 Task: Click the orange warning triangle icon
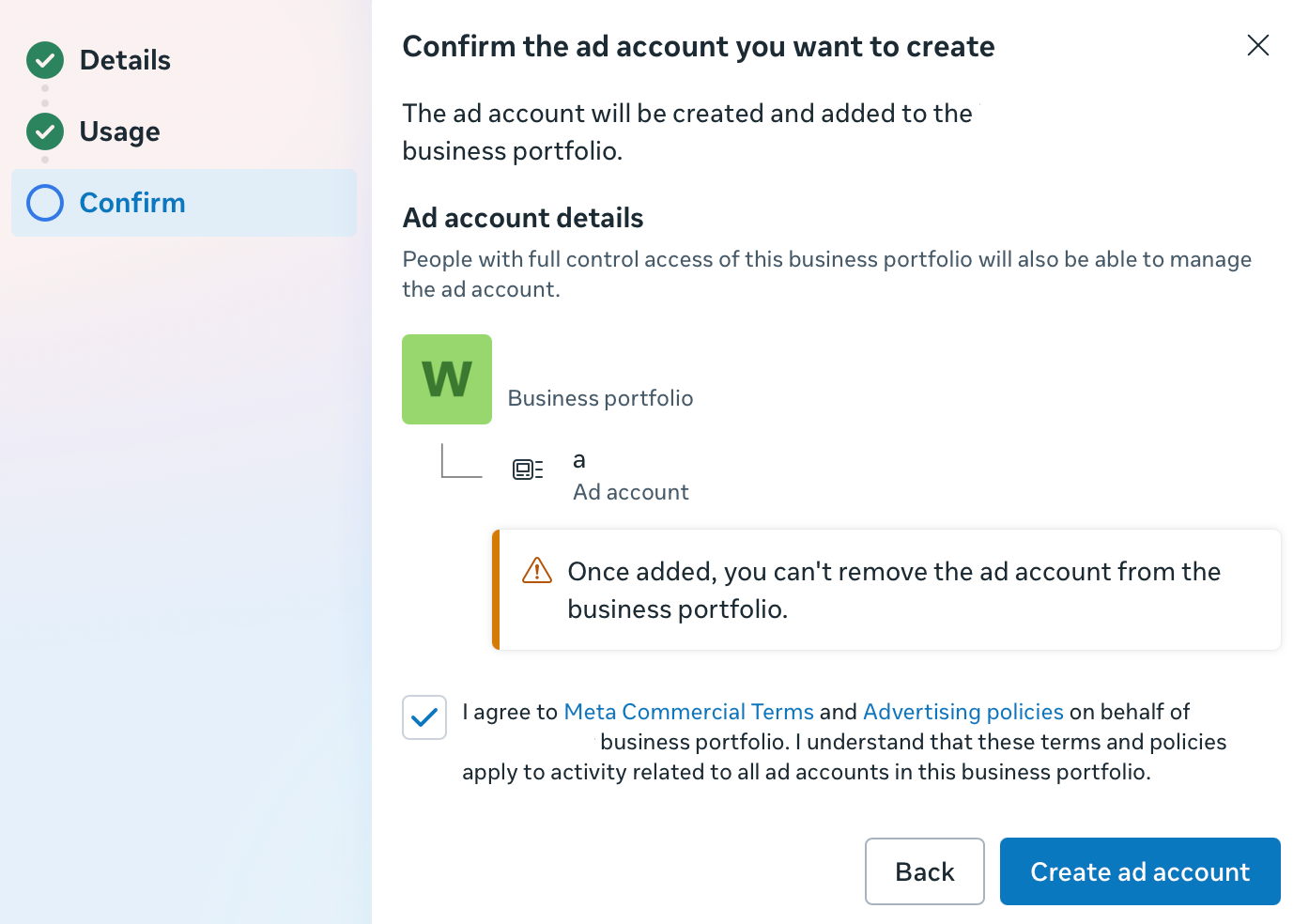point(537,570)
